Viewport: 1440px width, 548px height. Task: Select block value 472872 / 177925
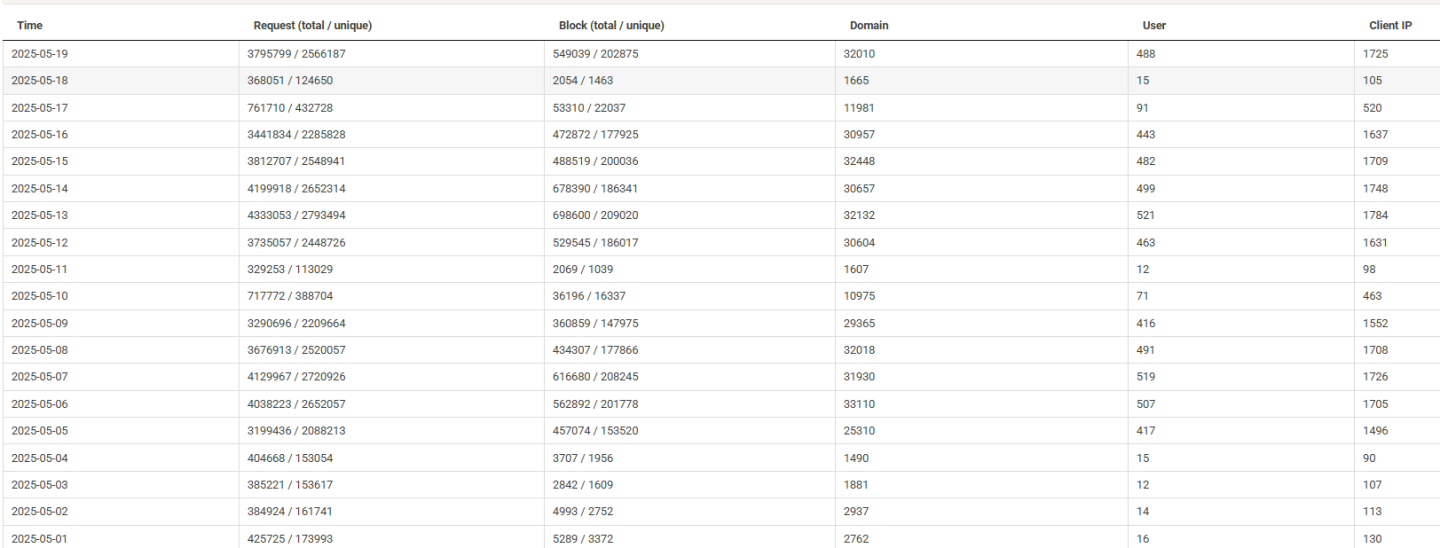pos(595,135)
